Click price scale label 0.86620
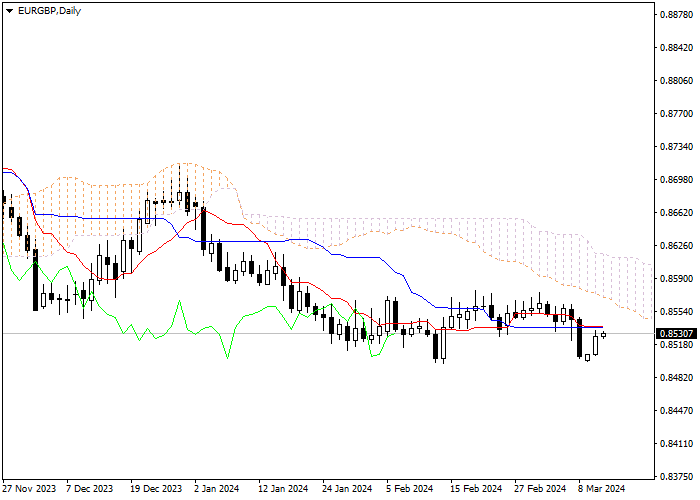 point(676,212)
